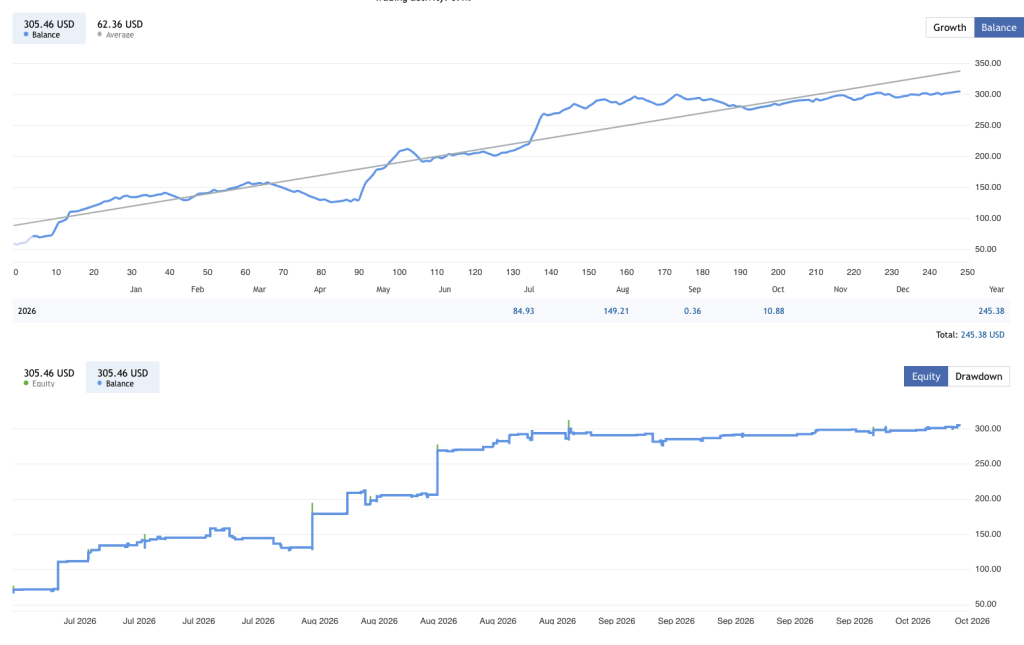The width and height of the screenshot is (1024, 645).
Task: Toggle the Equity series in lower chart
Action: click(x=49, y=377)
